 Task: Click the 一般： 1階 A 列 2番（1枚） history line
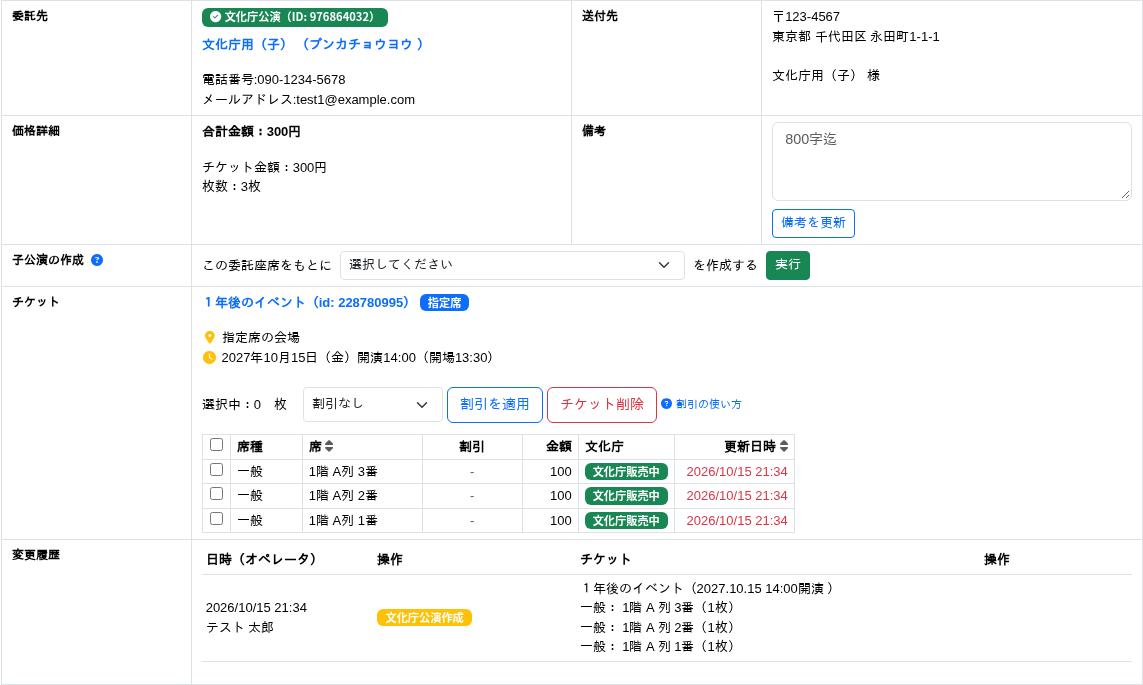pyautogui.click(x=658, y=627)
